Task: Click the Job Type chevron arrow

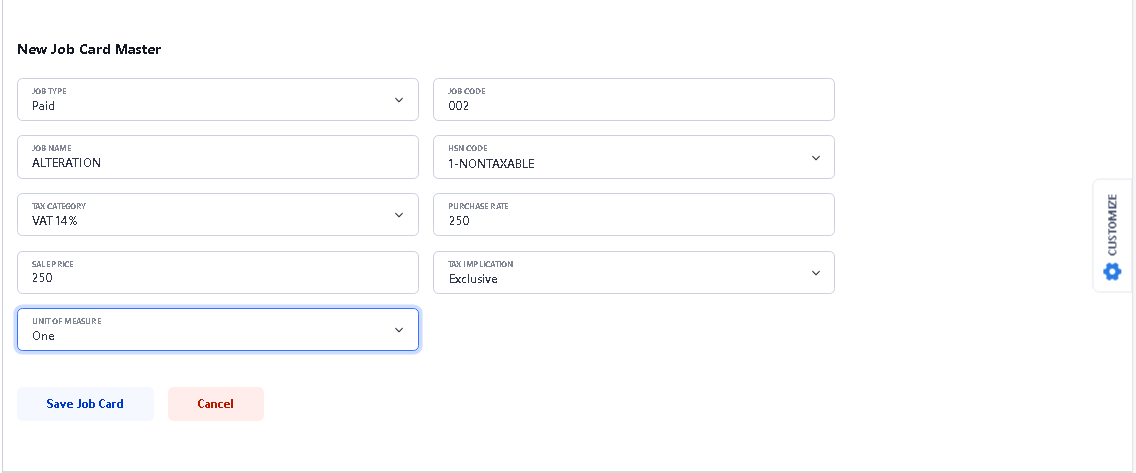Action: [398, 100]
